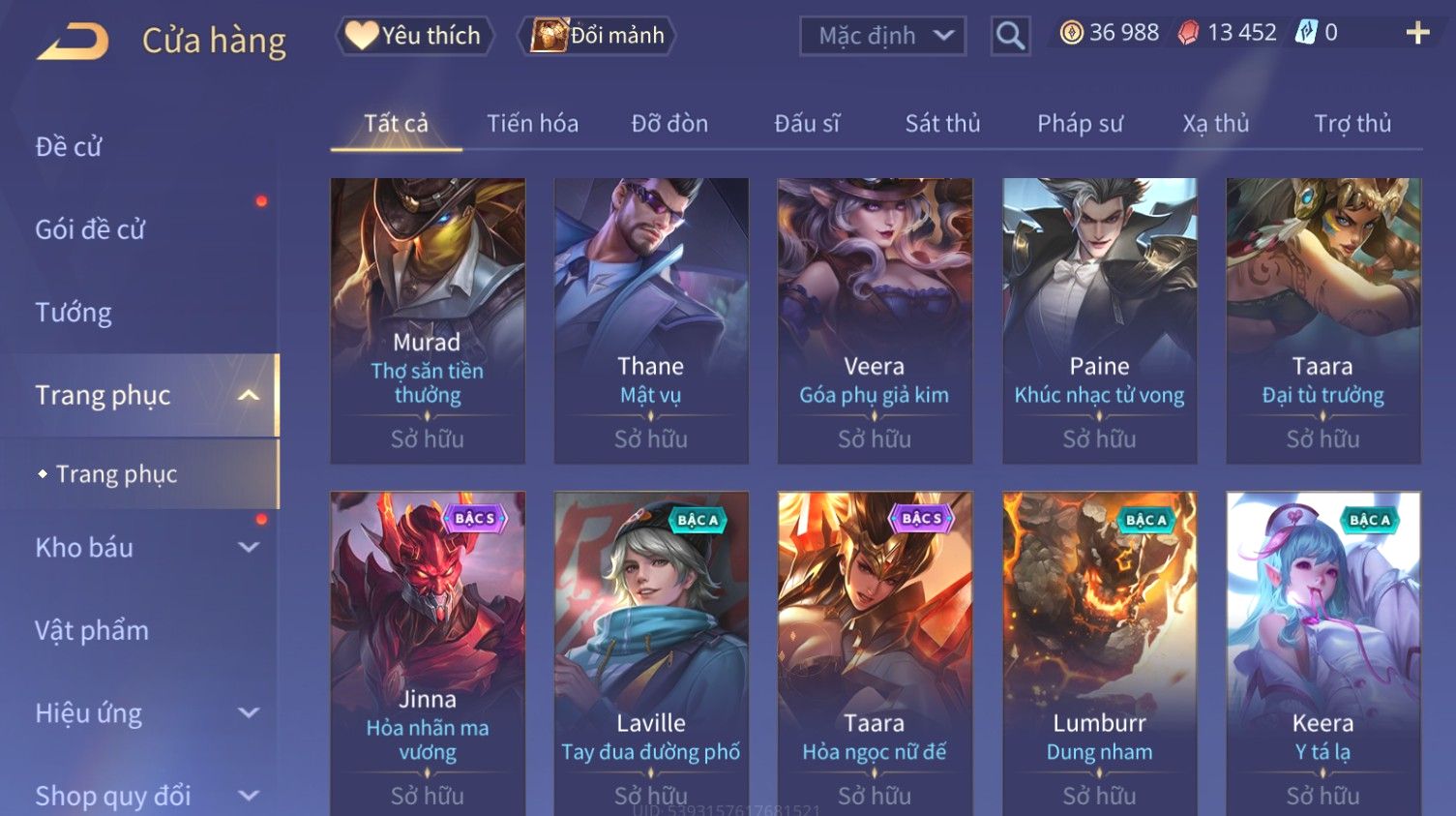
Task: Click the chest icon in Đổi mảnh
Action: pos(549,36)
